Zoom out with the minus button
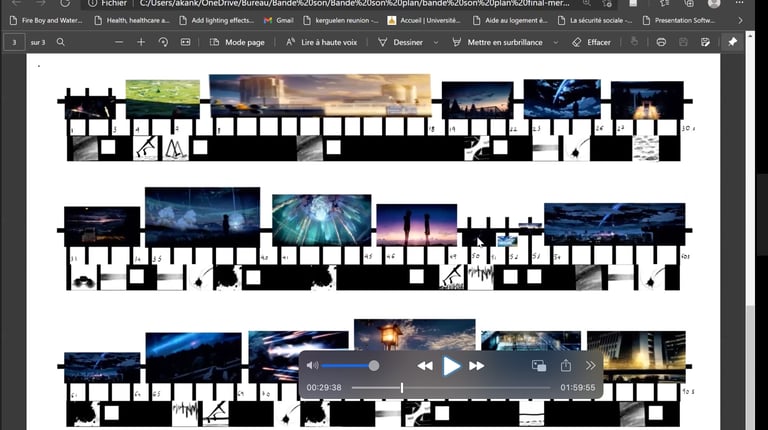Screen dimensions: 768x430 point(119,42)
